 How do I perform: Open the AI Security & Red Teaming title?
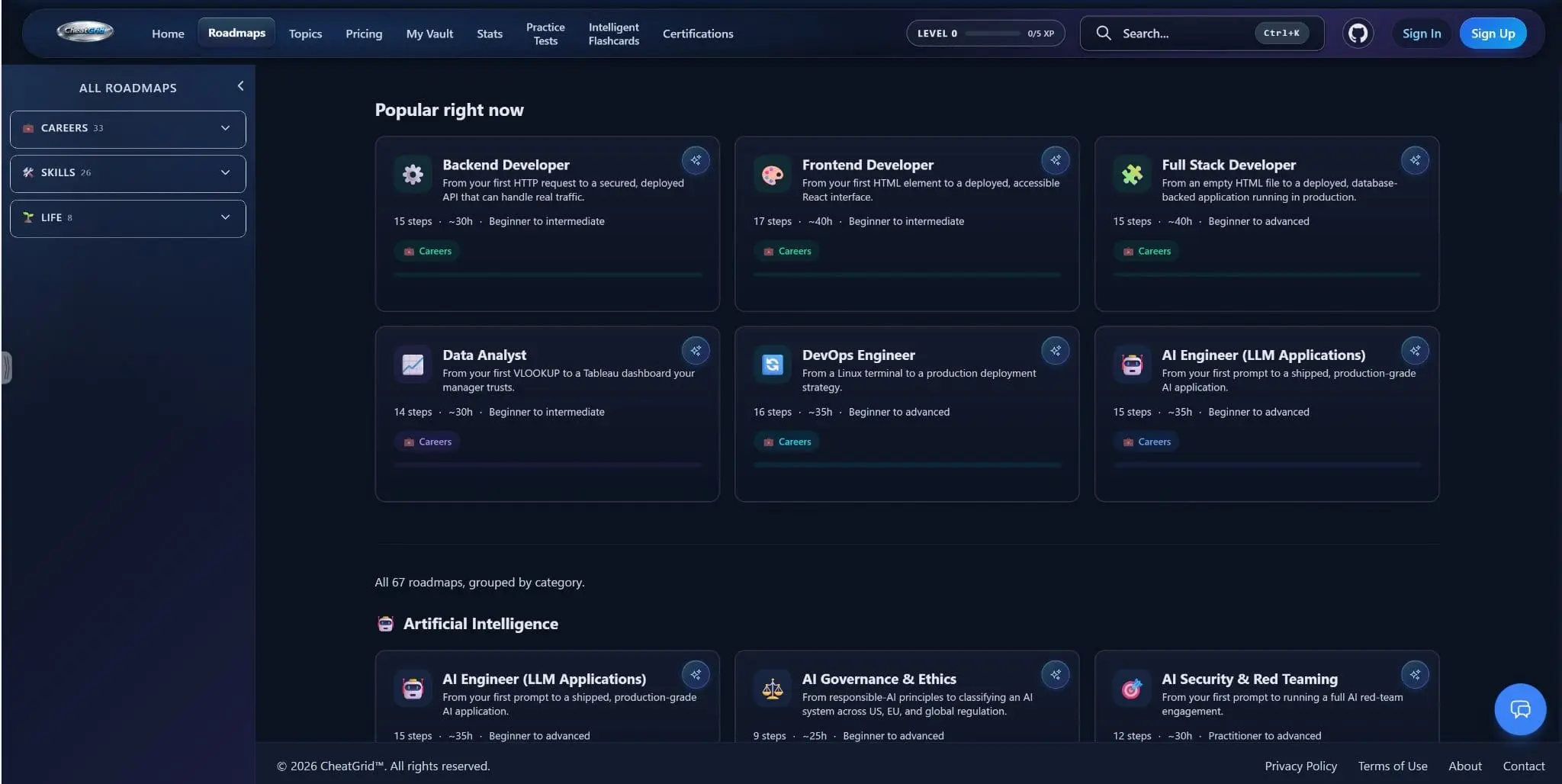(x=1249, y=679)
